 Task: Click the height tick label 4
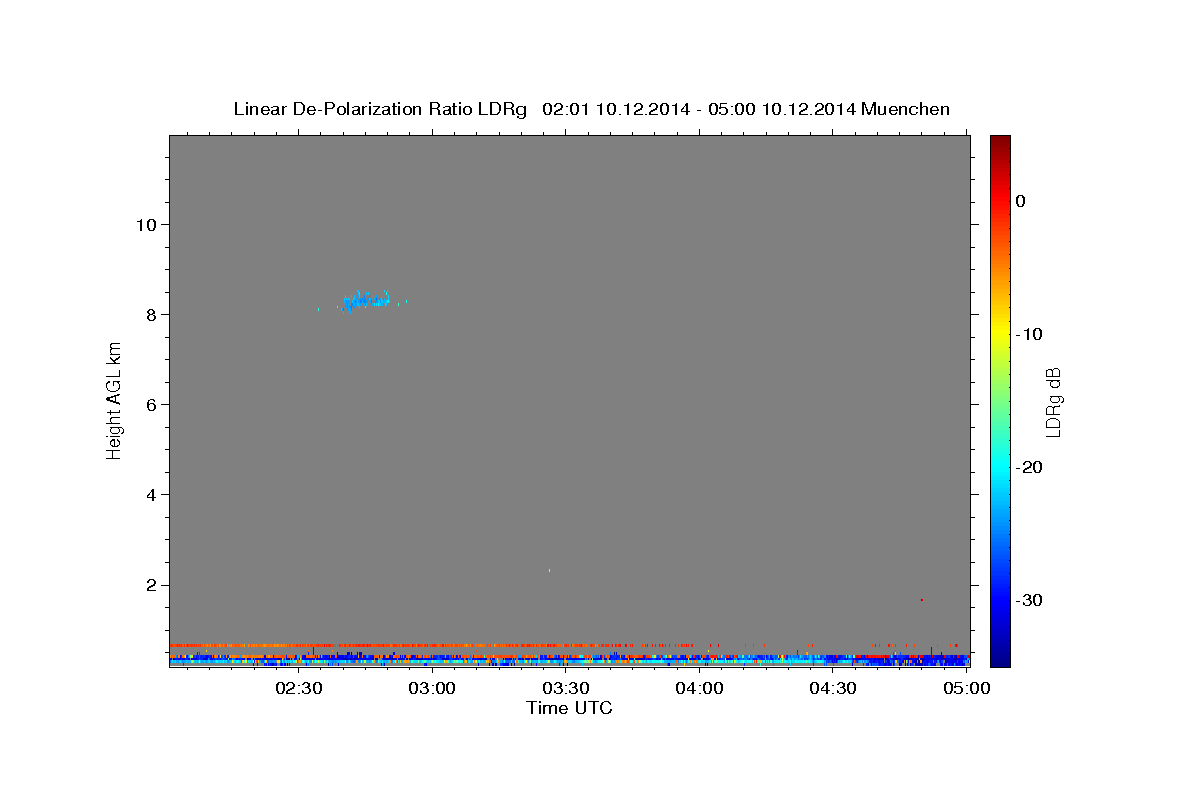[x=150, y=495]
